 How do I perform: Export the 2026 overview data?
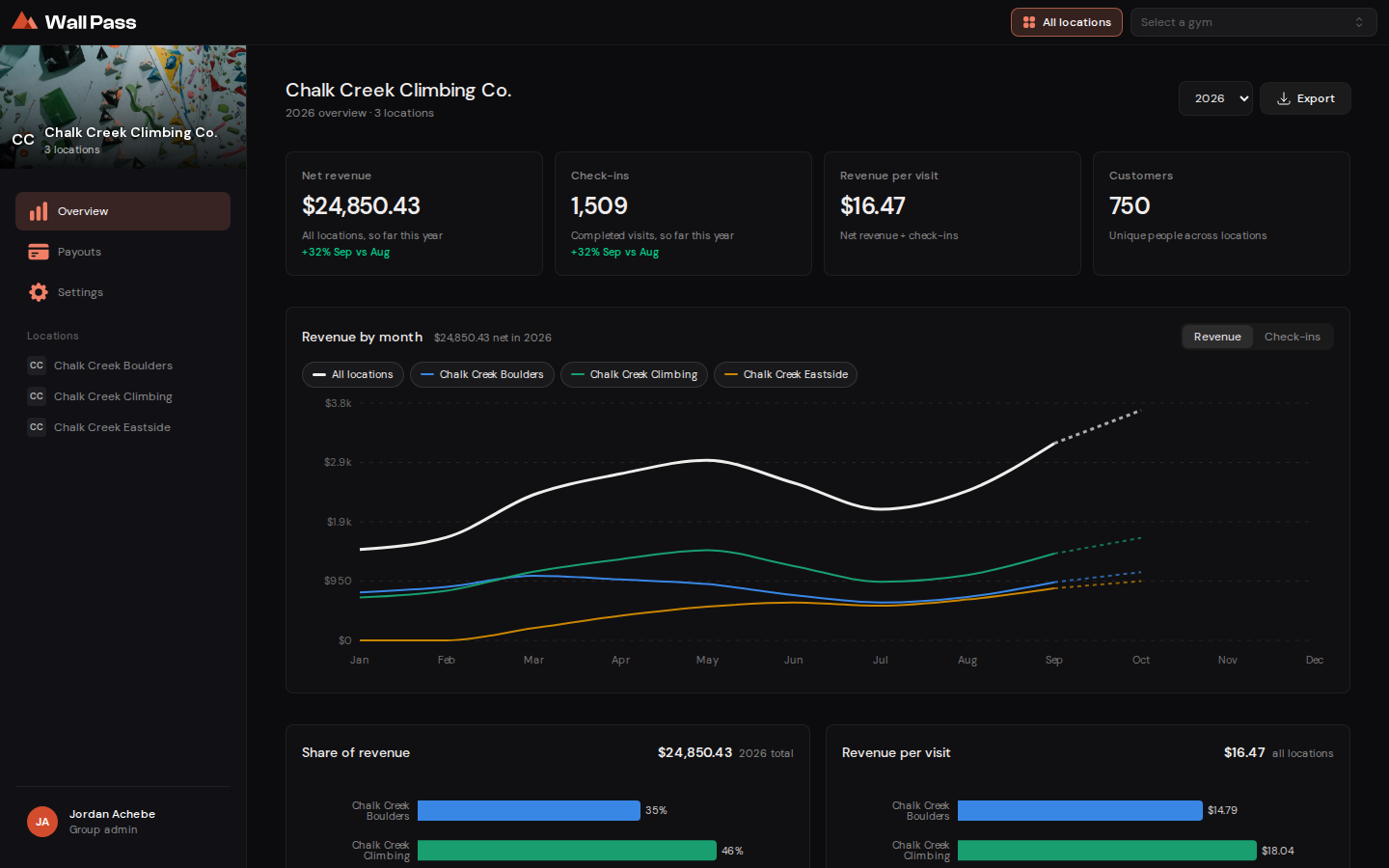coord(1305,98)
